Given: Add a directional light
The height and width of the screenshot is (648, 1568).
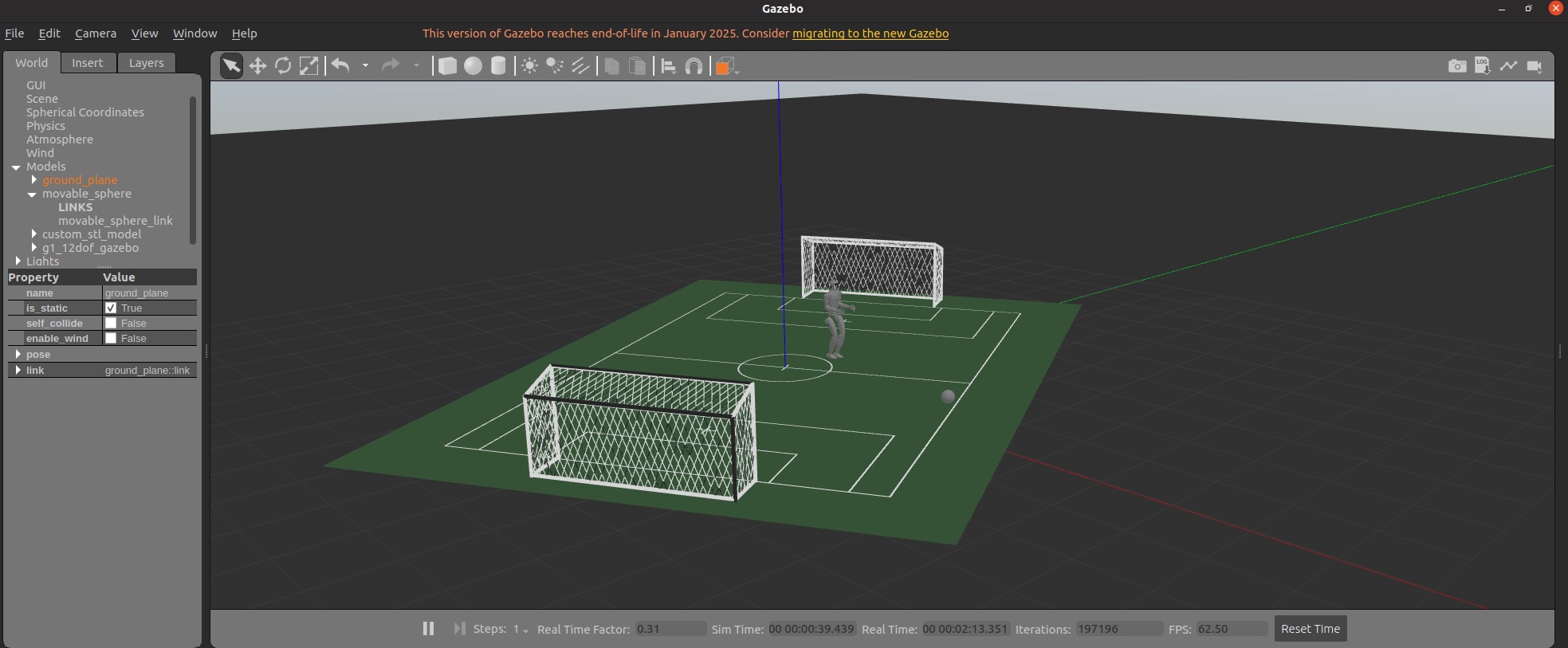Looking at the screenshot, I should coord(580,66).
